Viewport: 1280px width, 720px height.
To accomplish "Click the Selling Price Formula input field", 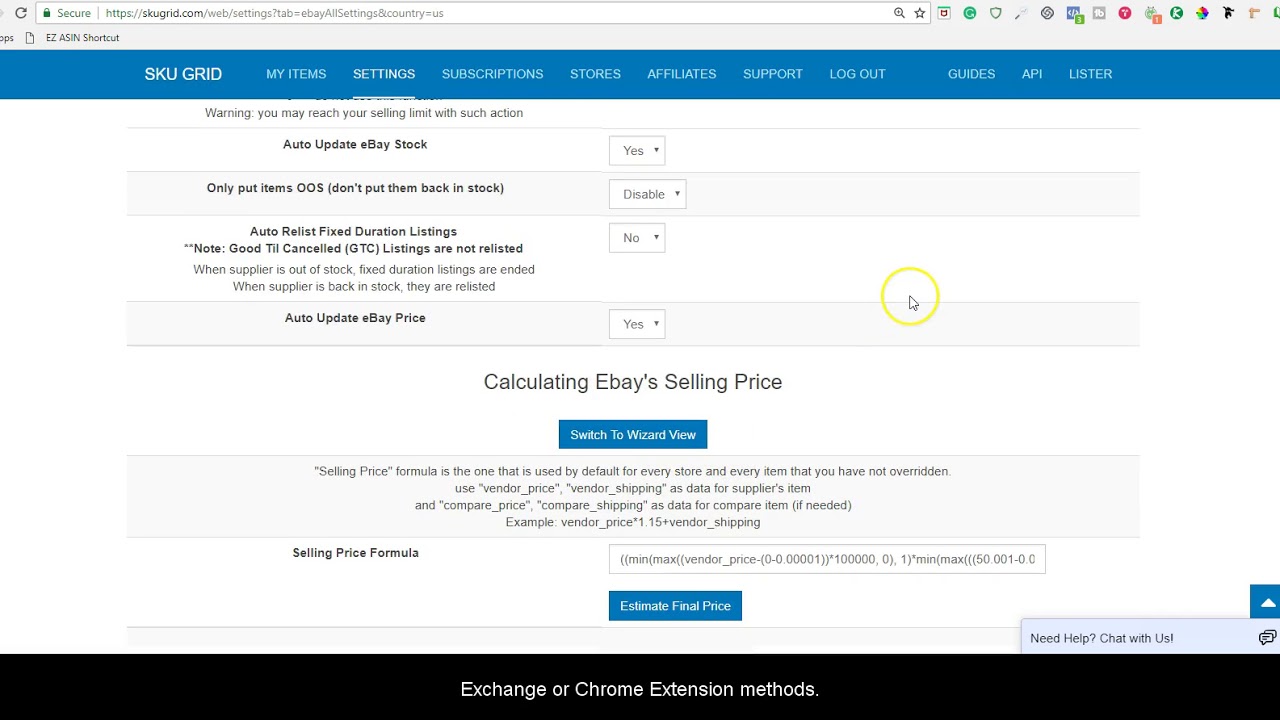I will 827,559.
